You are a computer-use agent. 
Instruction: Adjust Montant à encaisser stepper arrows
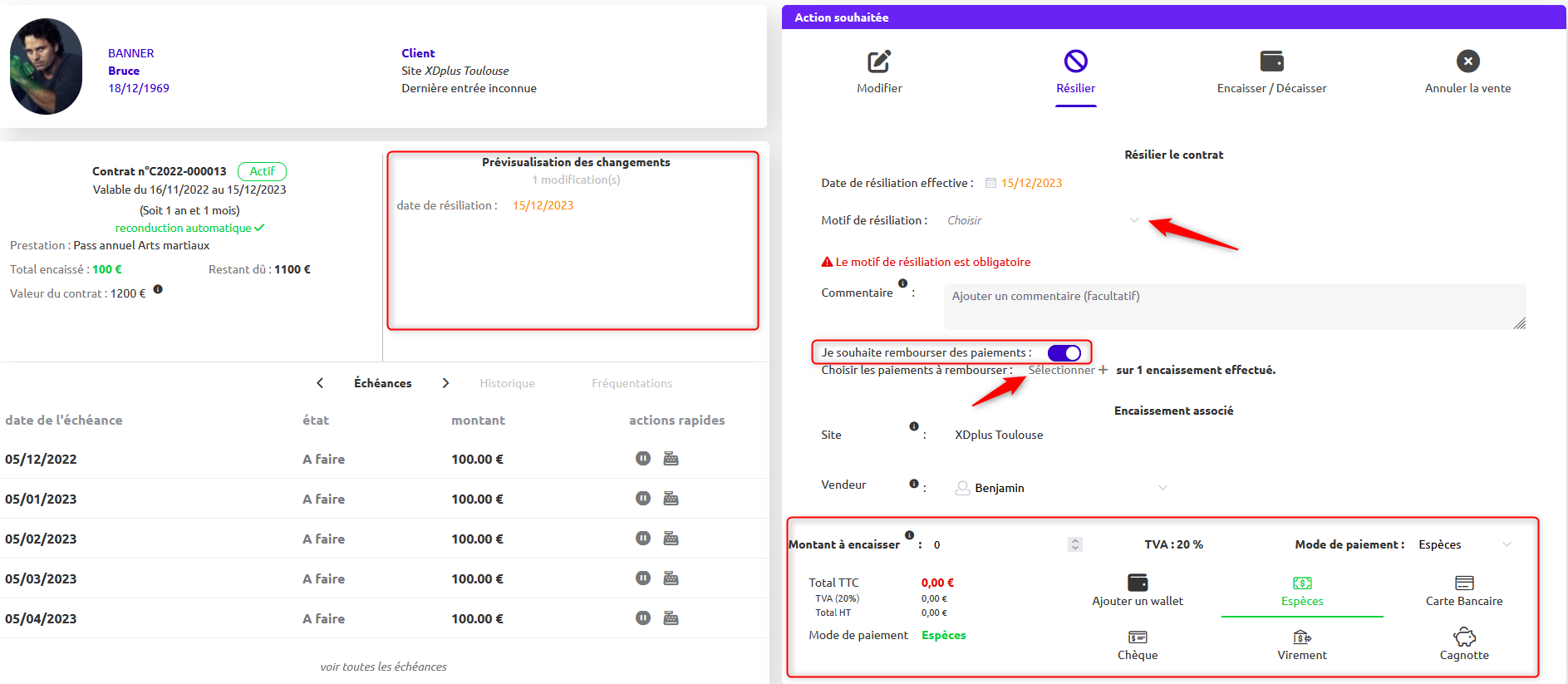coord(1075,544)
